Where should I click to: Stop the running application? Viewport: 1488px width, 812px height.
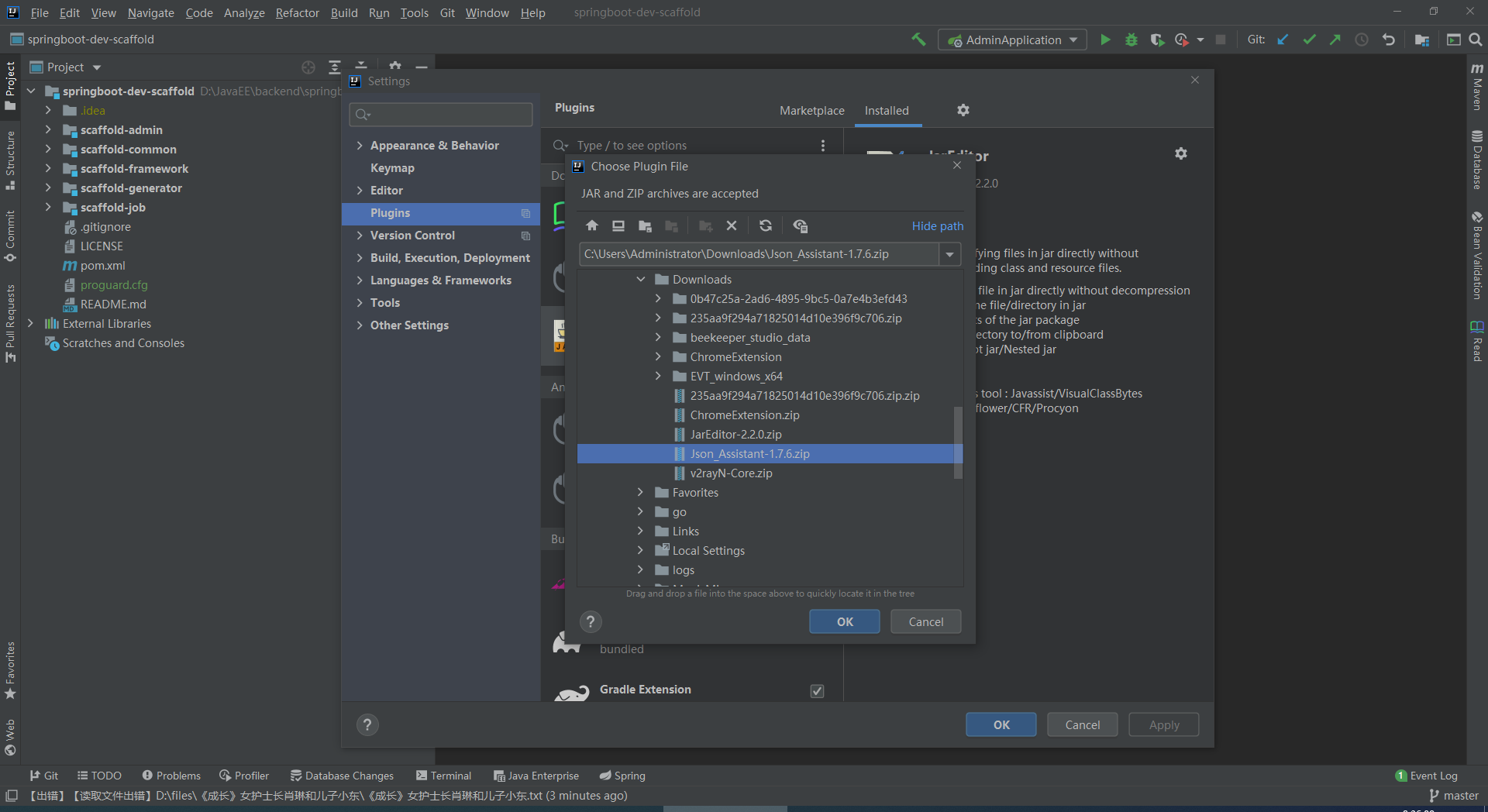tap(1221, 40)
